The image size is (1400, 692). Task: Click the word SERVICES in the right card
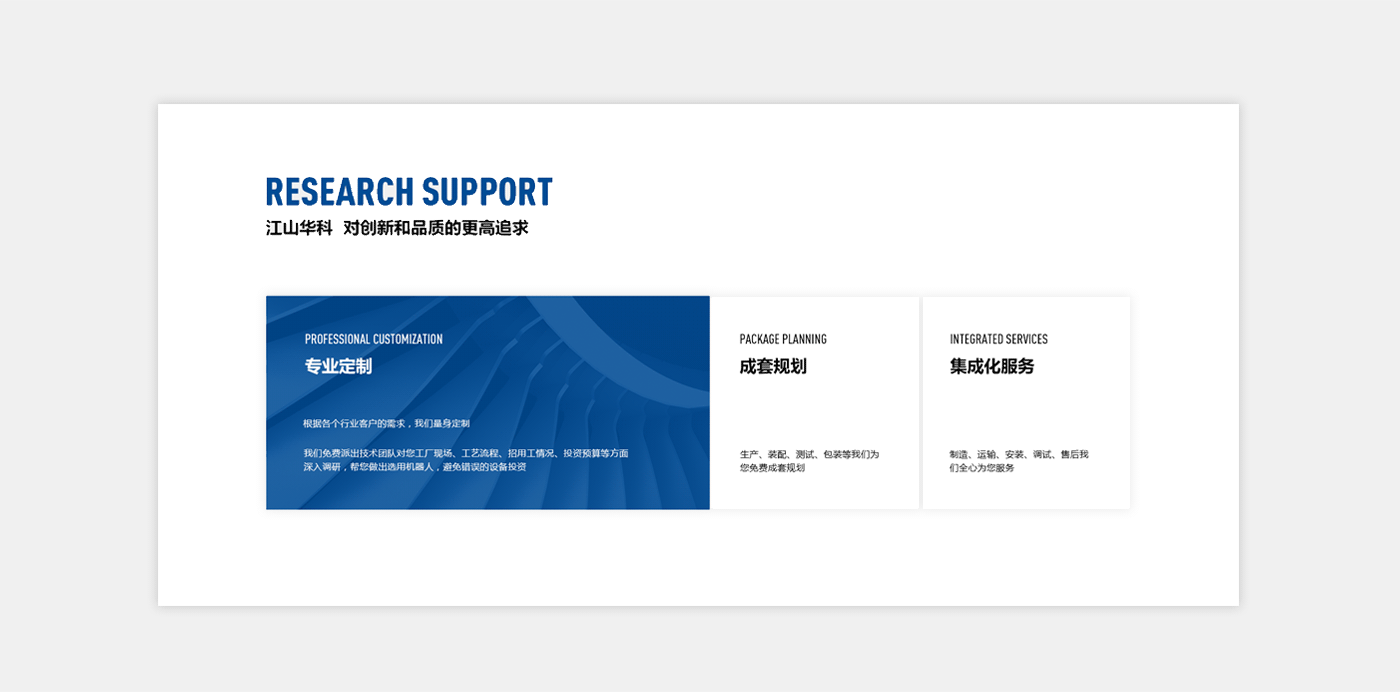(1026, 339)
